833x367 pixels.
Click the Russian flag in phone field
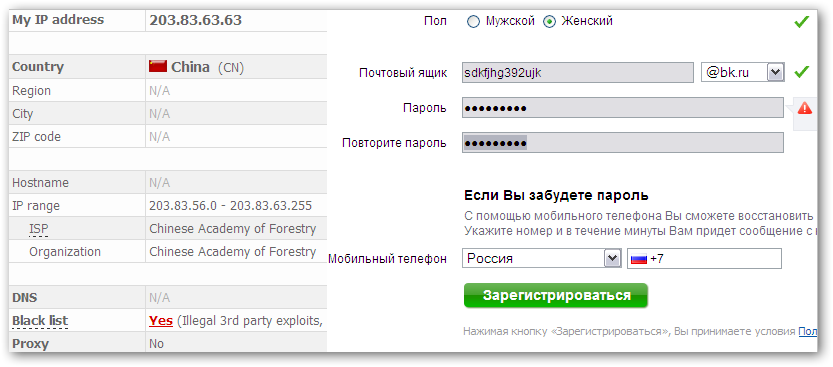pos(639,260)
